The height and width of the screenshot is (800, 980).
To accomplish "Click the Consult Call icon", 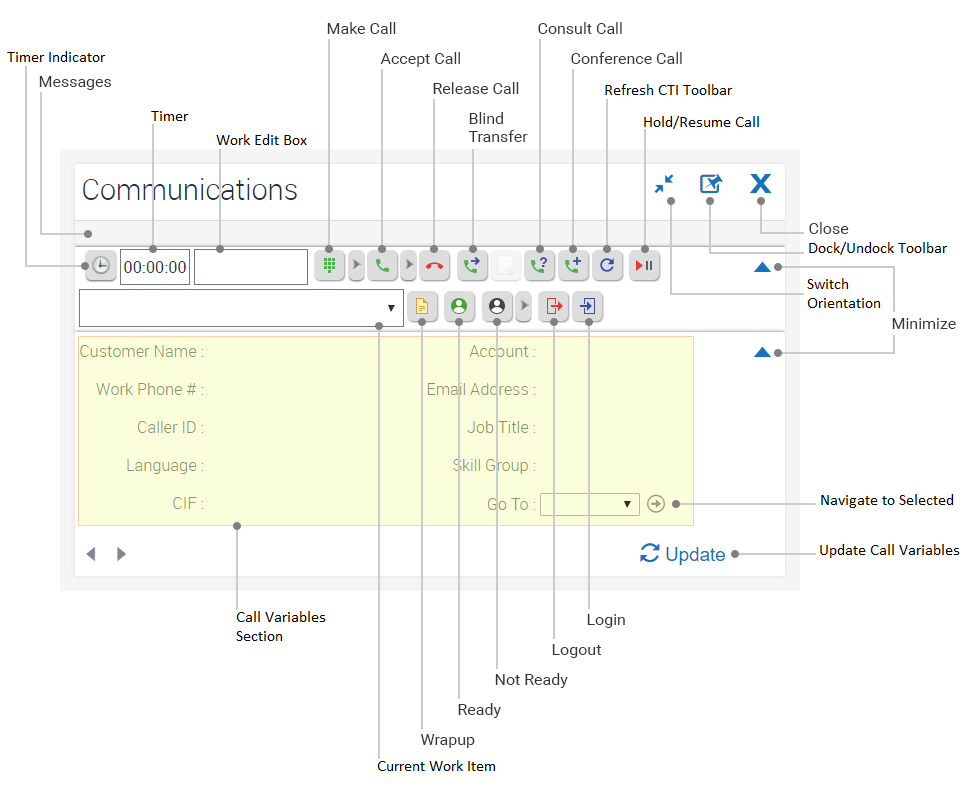I will tap(540, 266).
